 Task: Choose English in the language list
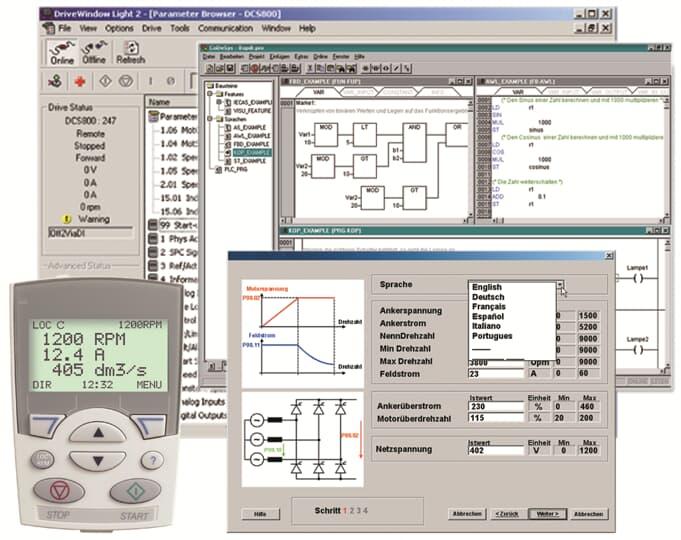point(487,287)
